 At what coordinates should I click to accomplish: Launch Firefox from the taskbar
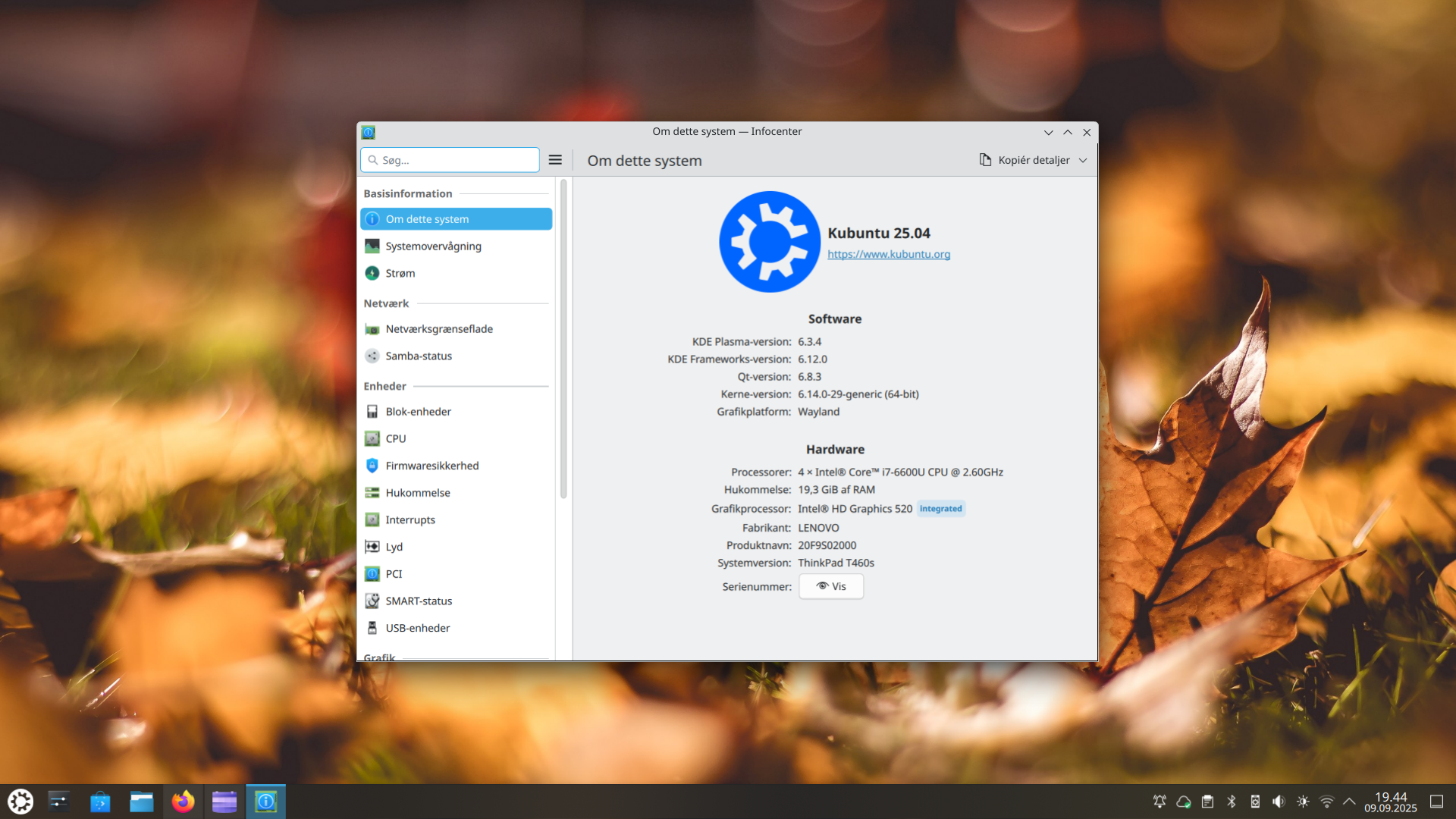183,802
